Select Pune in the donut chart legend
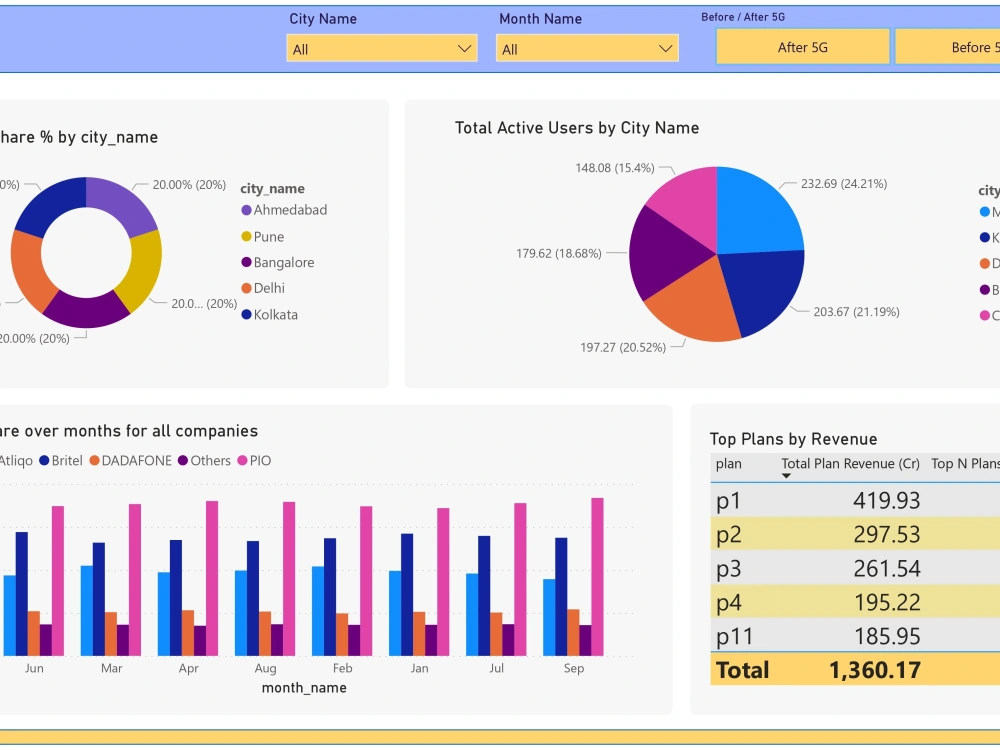 pos(270,236)
